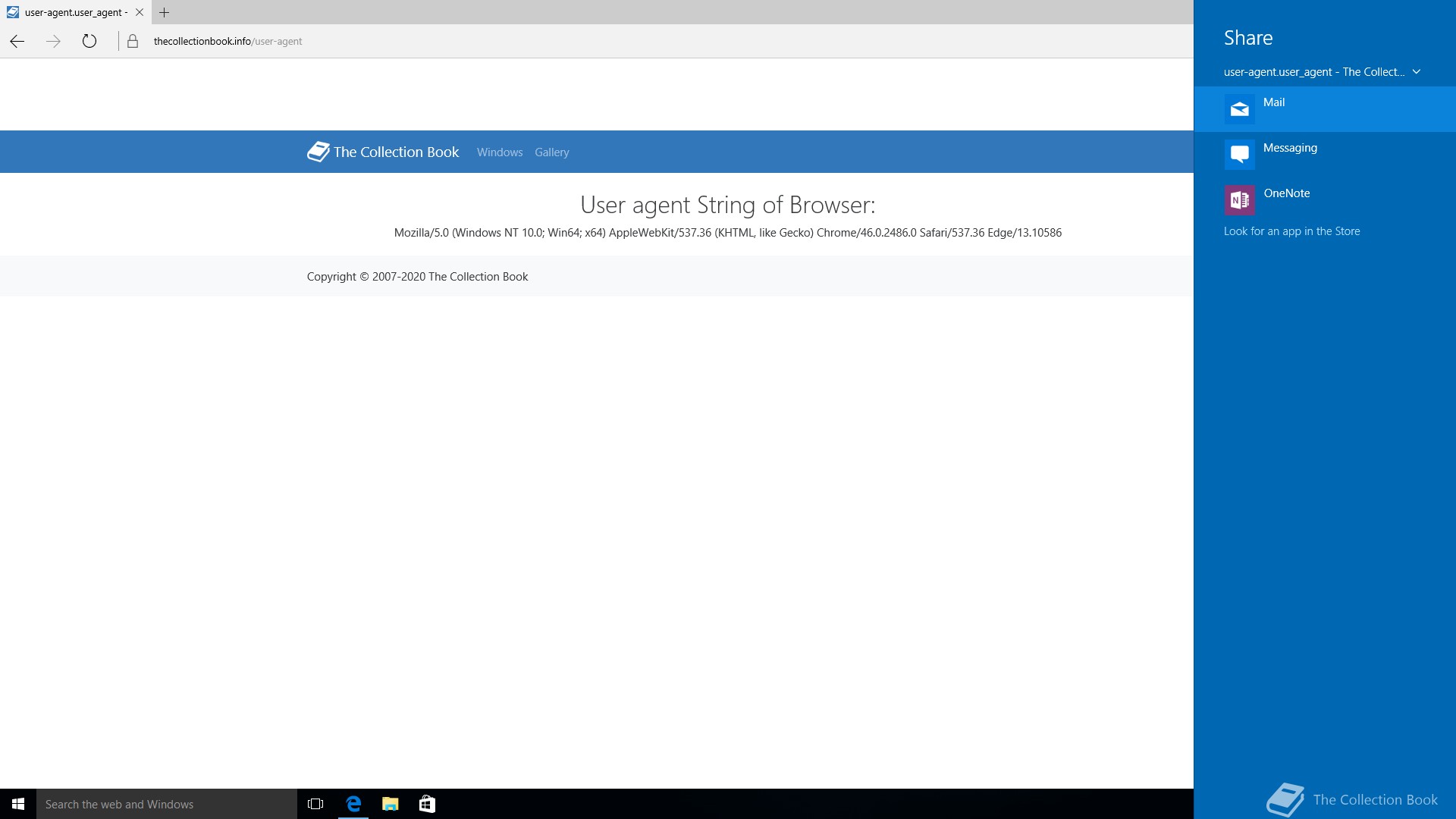Open a new tab with the plus icon
The image size is (1456, 819).
(x=164, y=12)
